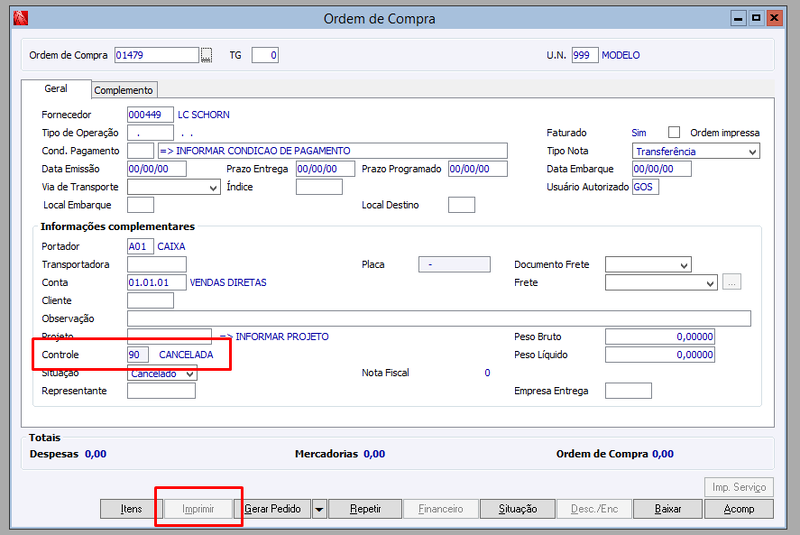The image size is (800, 535).
Task: Click the Cond. Pagamento description field
Action: point(333,151)
